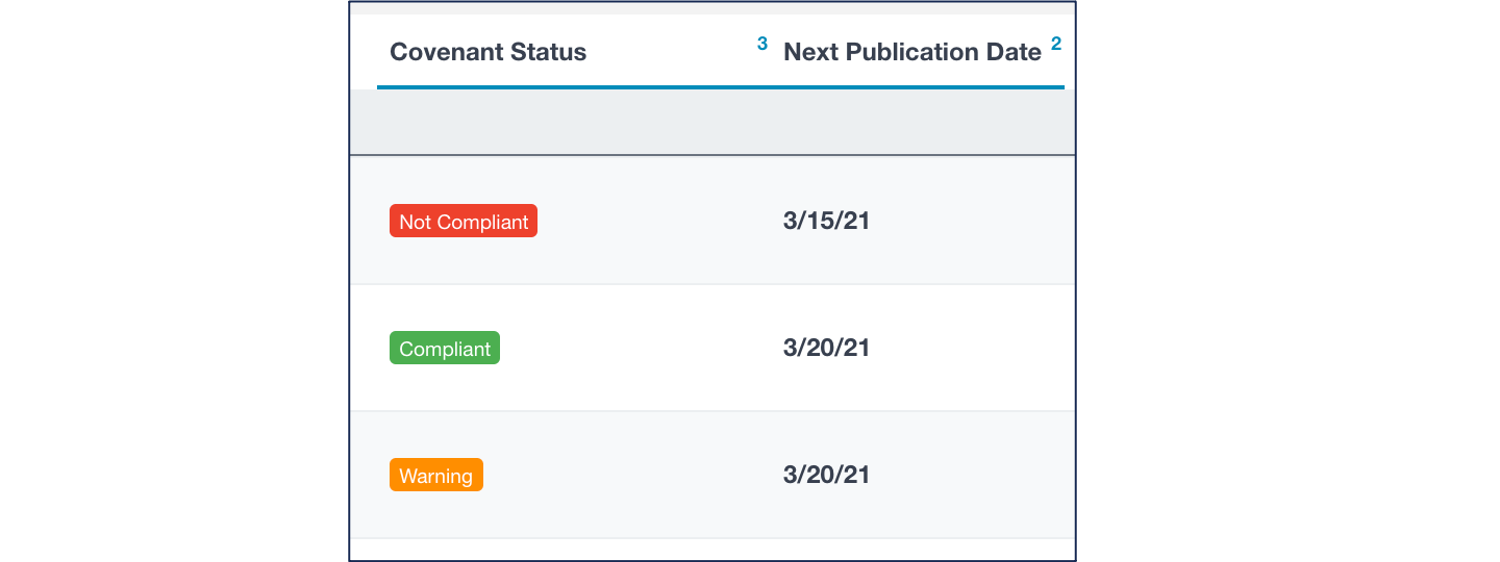Click the gray filter cell under Next Publication Date
The height and width of the screenshot is (562, 1500).
[920, 122]
